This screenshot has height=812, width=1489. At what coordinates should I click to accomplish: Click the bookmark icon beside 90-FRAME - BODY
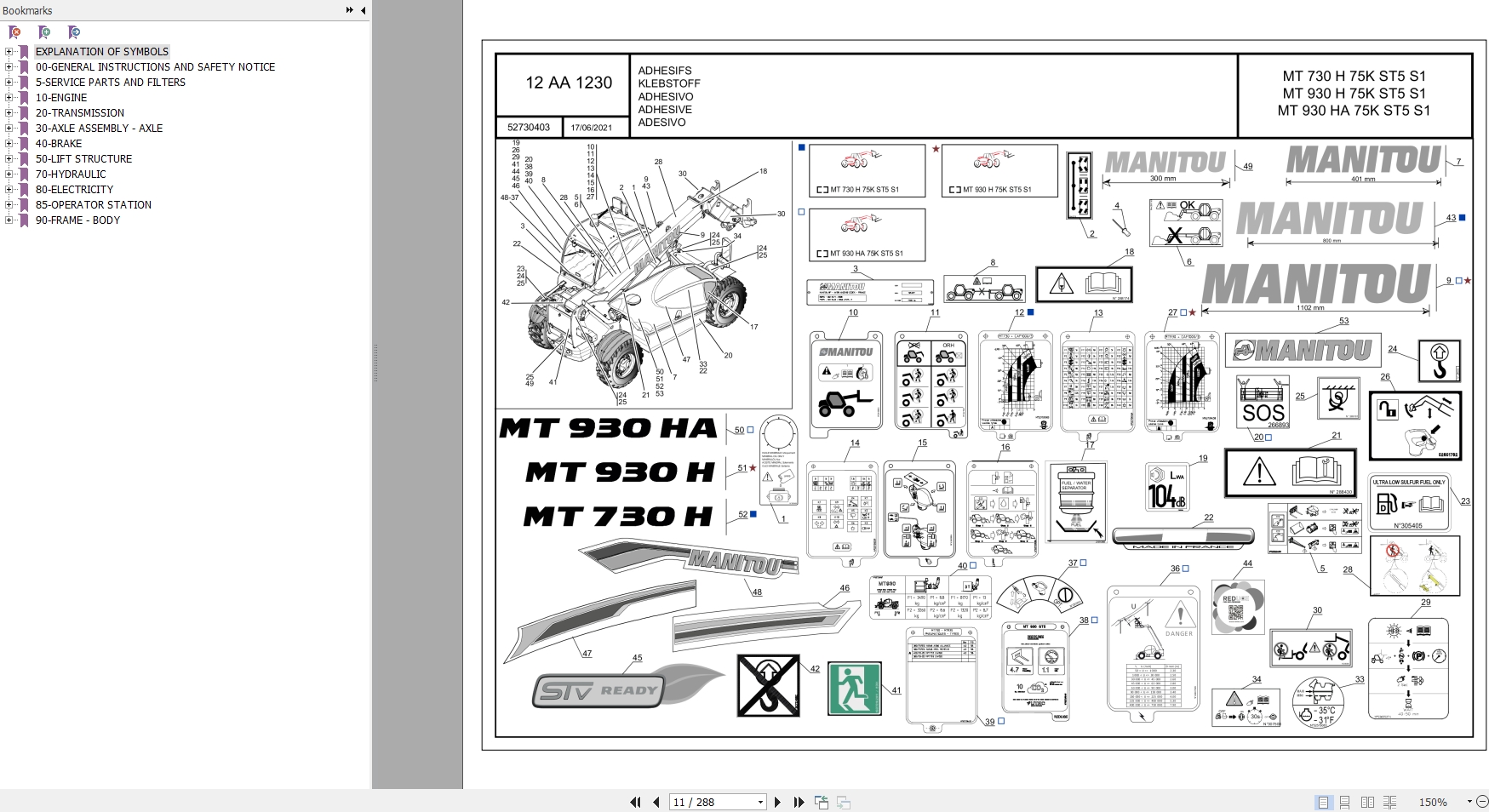click(x=24, y=220)
